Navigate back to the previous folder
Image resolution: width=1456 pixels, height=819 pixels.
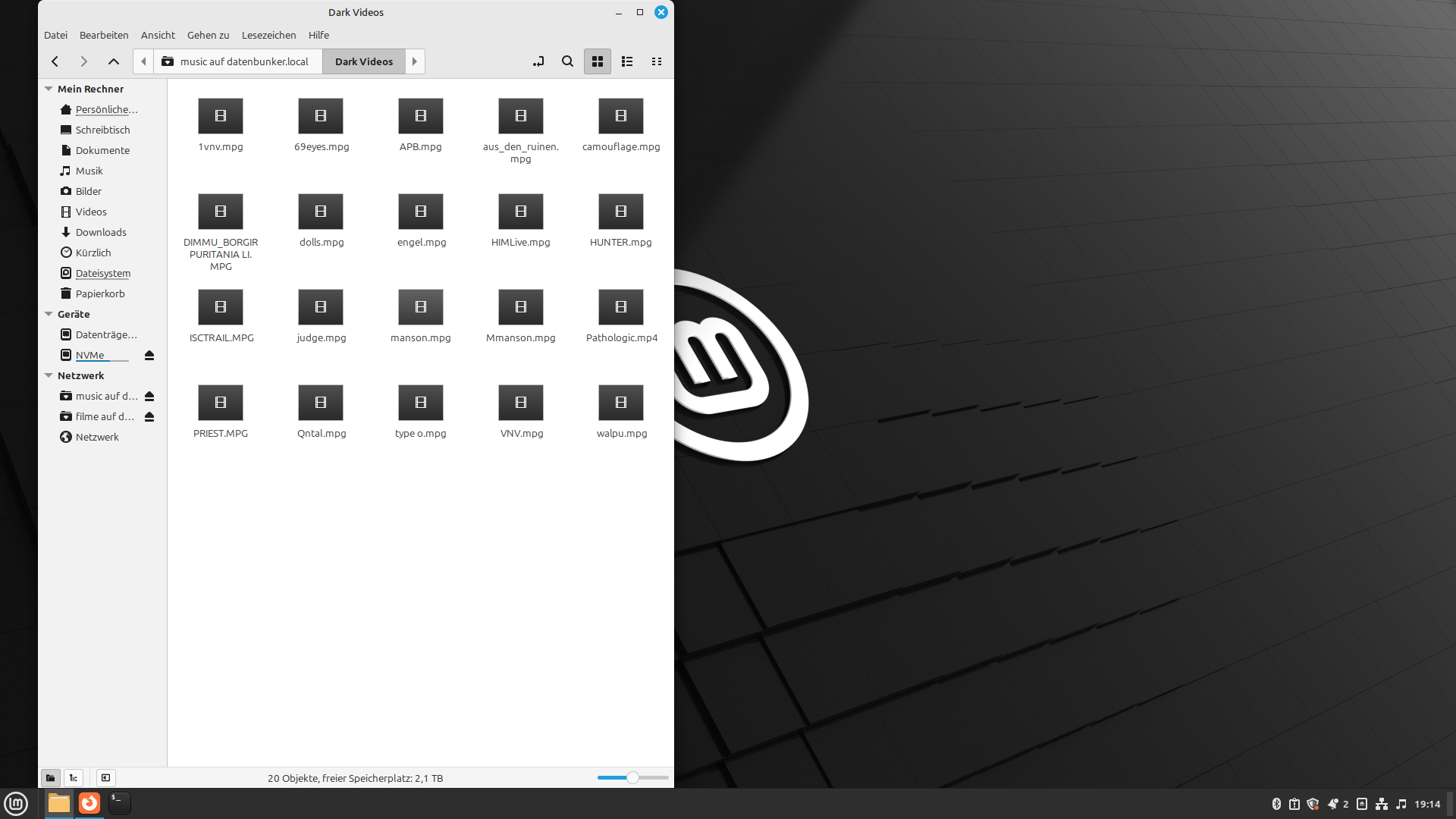tap(55, 61)
